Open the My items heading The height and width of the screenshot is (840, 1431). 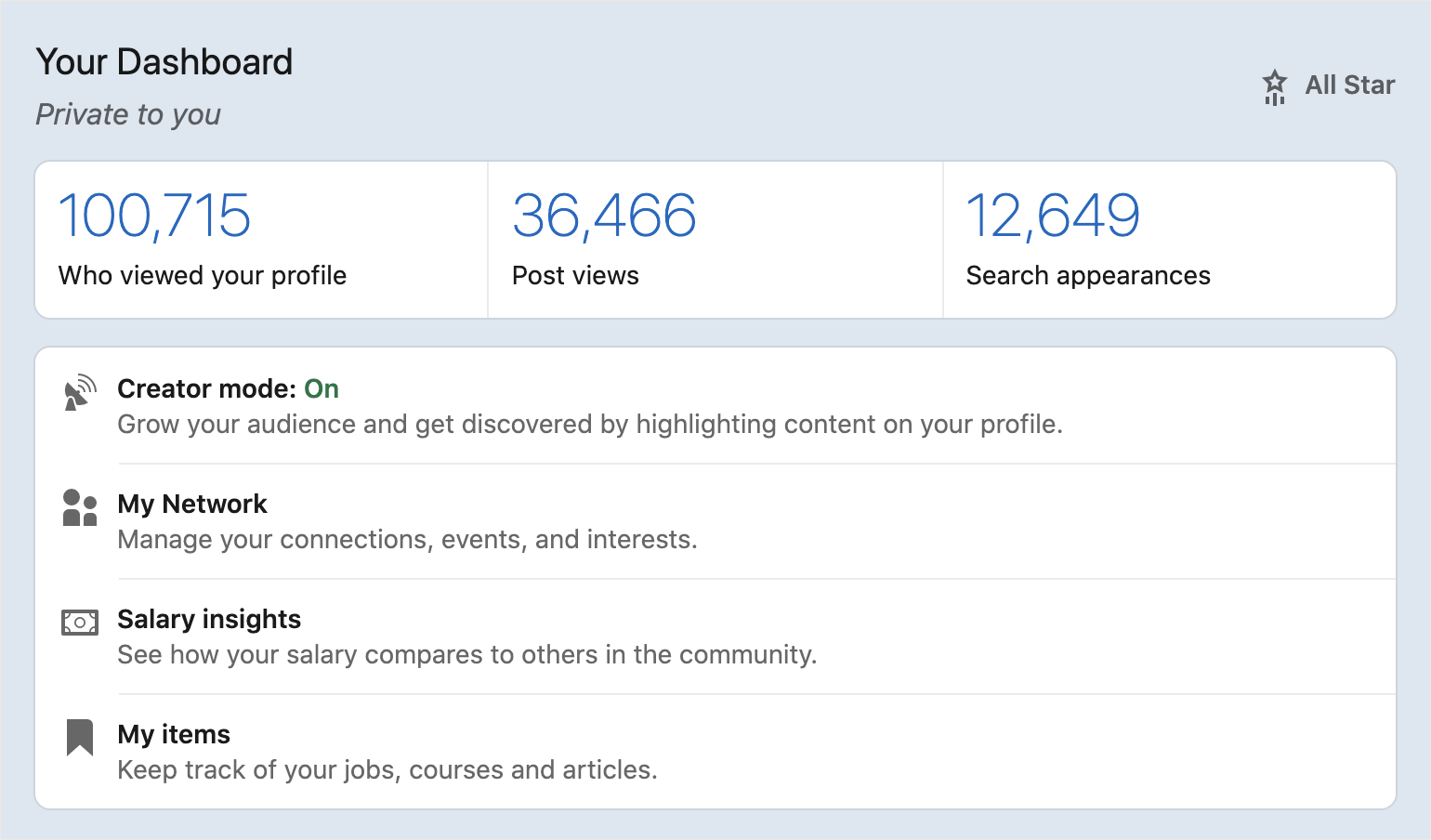(x=174, y=734)
